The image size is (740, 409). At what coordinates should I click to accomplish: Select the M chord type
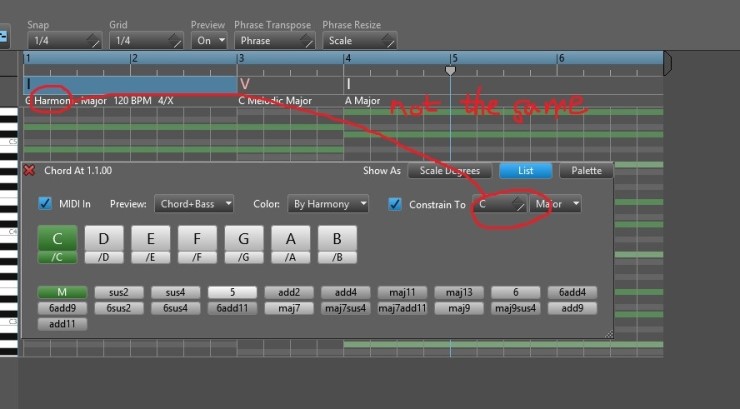coord(62,292)
